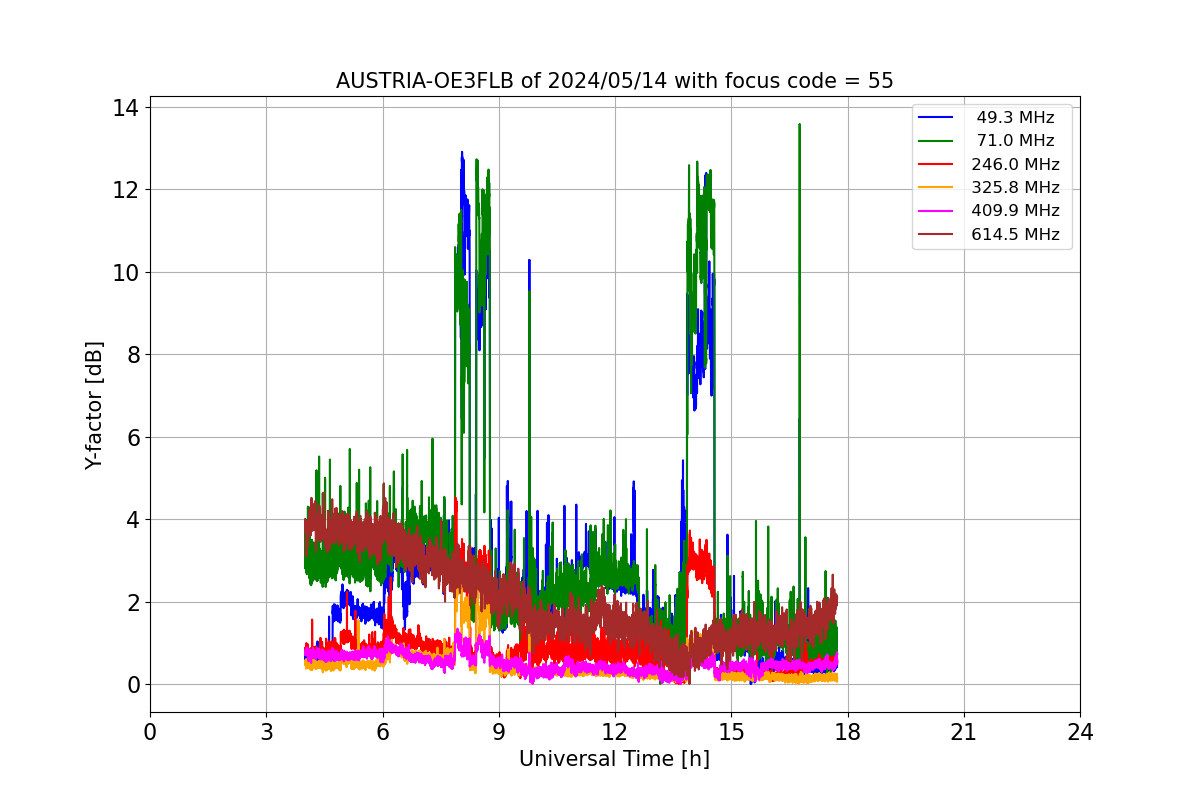Image resolution: width=1200 pixels, height=800 pixels.
Task: Click the brown line swatch in legend
Action: (936, 234)
